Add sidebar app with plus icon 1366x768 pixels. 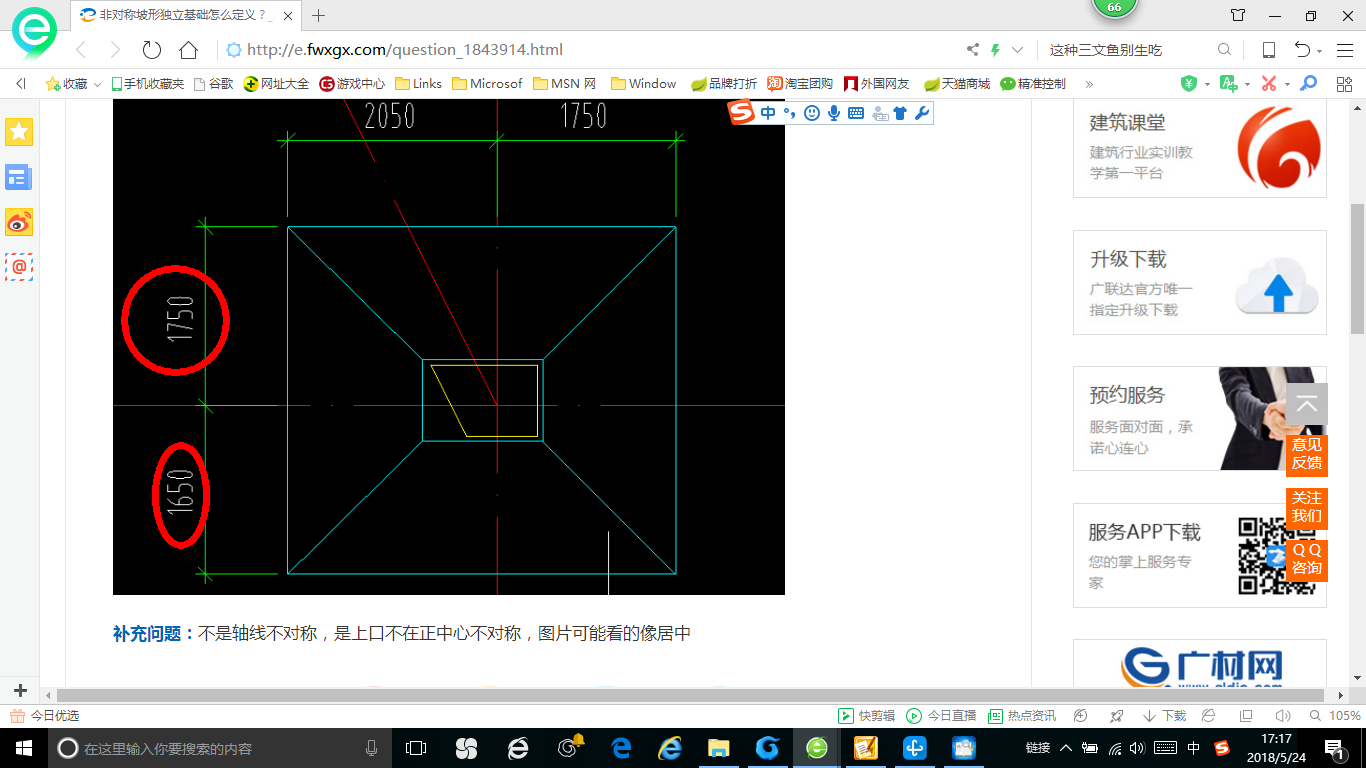point(20,691)
